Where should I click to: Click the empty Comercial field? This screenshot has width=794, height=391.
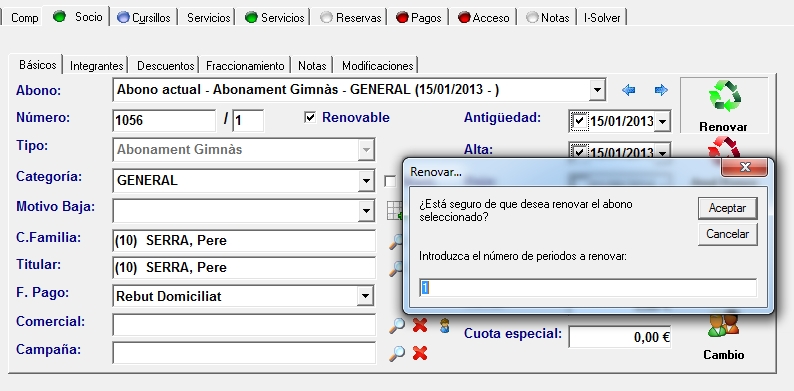[244, 325]
